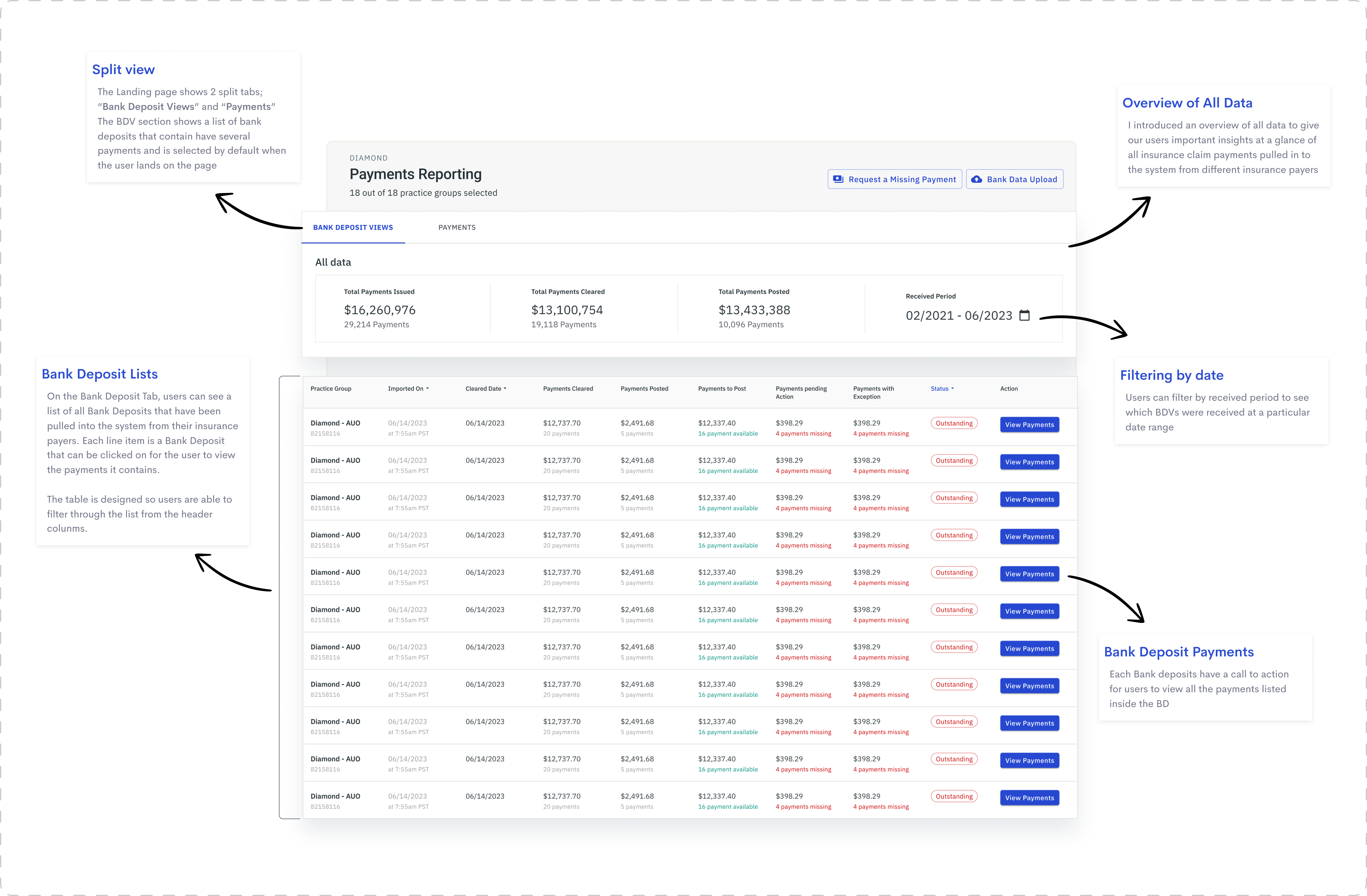Select the Diamond - AUO entry in the fifth row
This screenshot has width=1367, height=896.
(x=335, y=573)
